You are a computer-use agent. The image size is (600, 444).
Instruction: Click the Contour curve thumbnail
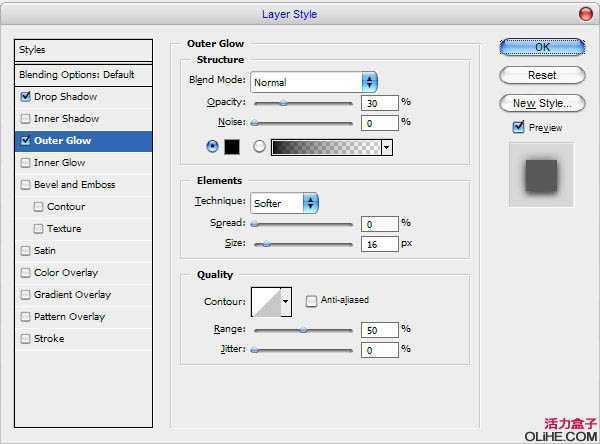click(265, 300)
